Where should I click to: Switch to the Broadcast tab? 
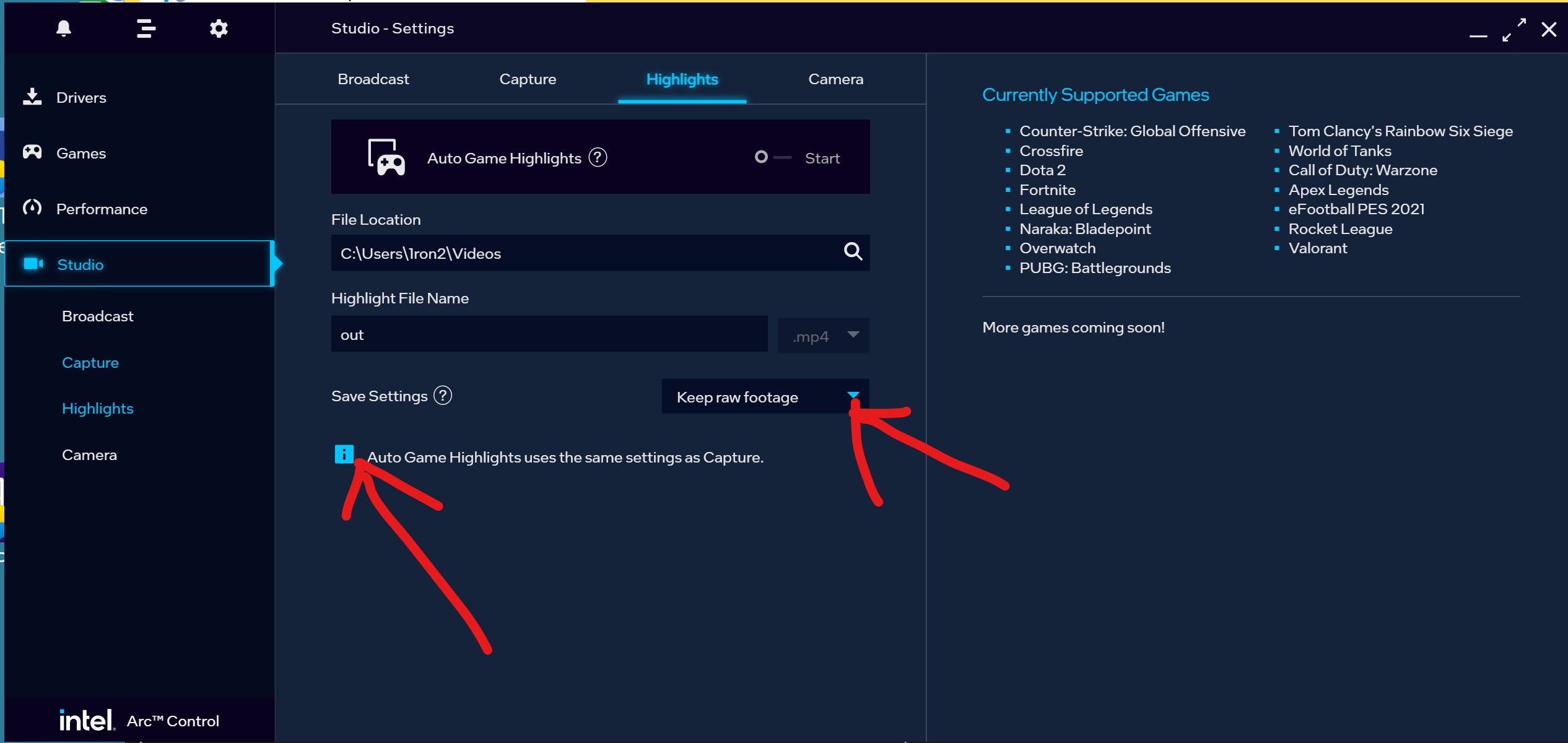373,79
